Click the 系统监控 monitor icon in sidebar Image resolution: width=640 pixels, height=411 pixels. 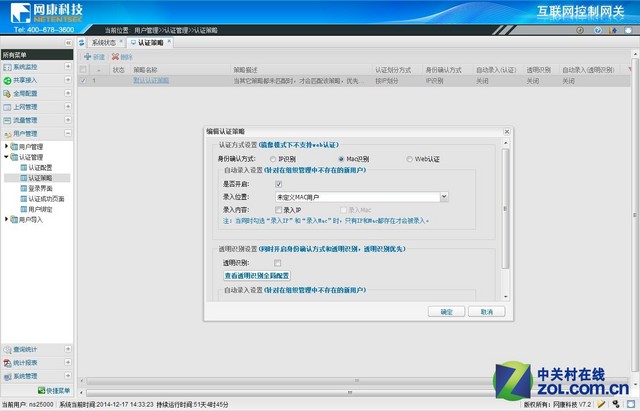7,67
